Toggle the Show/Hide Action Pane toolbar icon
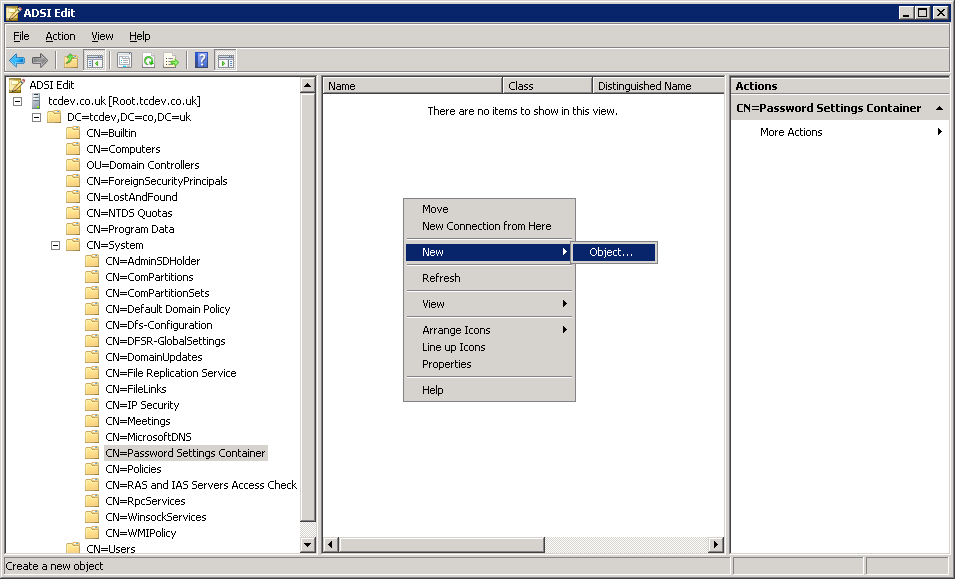955x579 pixels. [225, 60]
